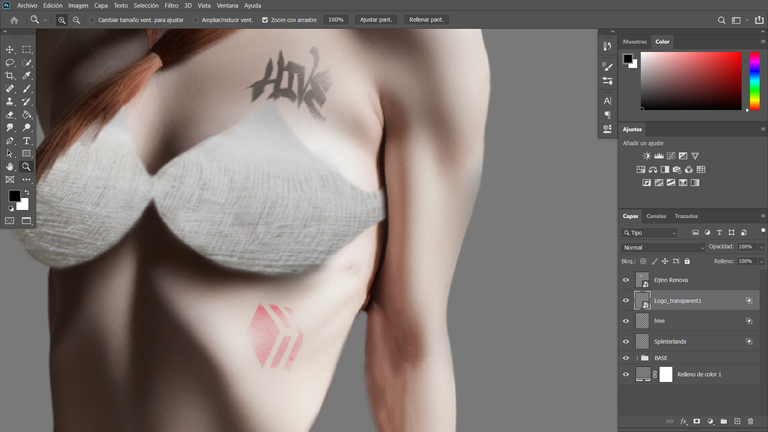
Task: Add a layer mask icon
Action: click(696, 421)
